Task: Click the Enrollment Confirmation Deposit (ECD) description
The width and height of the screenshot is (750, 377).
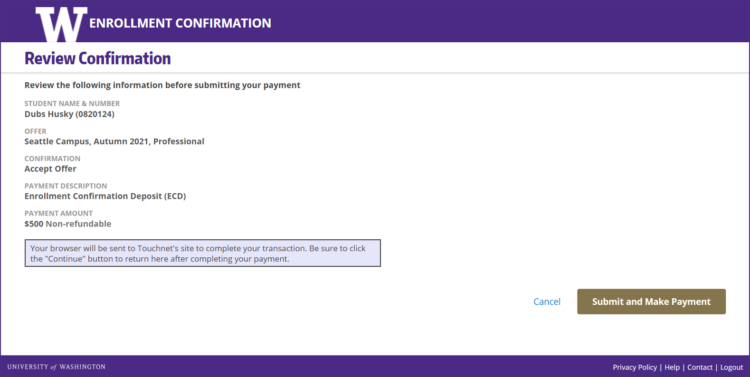Action: click(105, 196)
